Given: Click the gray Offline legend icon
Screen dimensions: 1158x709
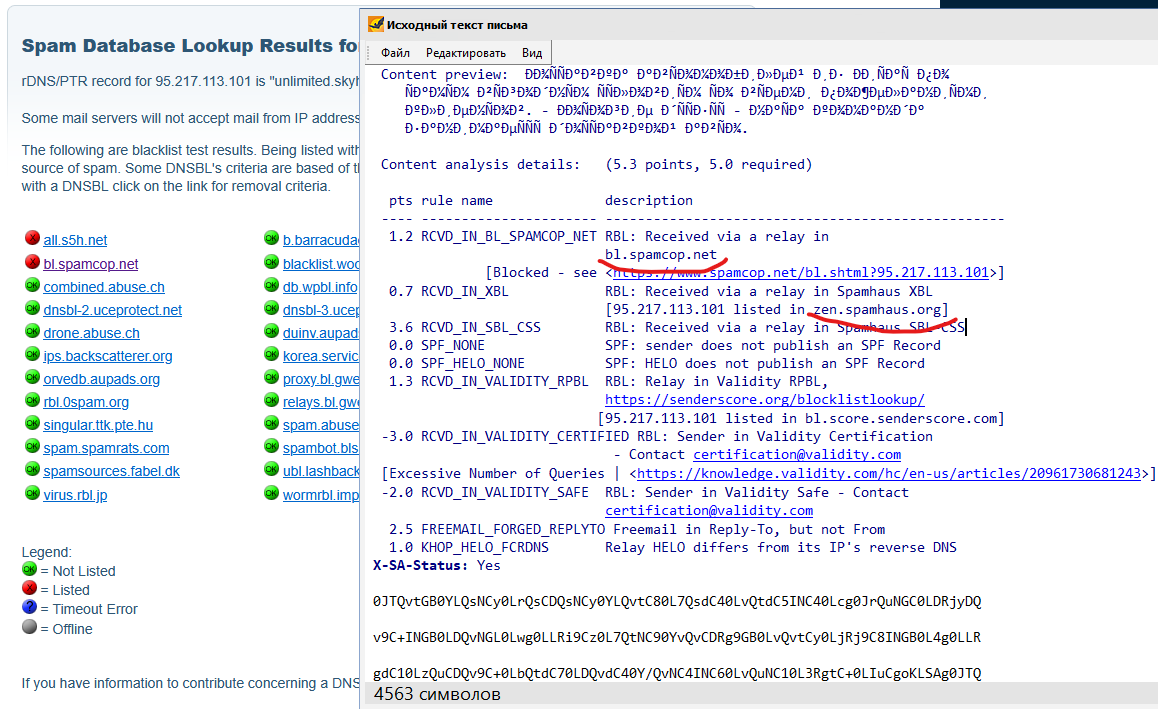Looking at the screenshot, I should tap(30, 628).
